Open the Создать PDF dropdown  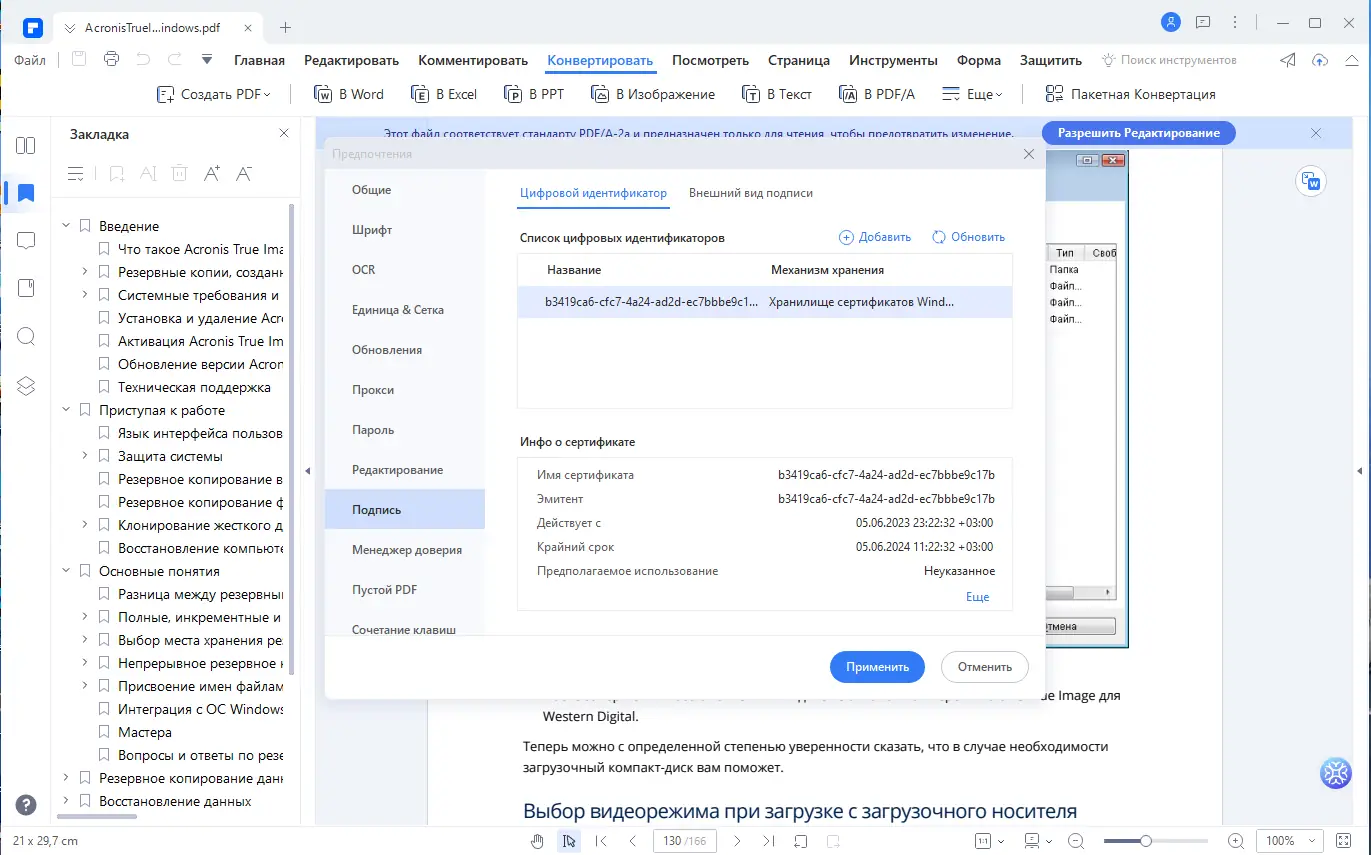pyautogui.click(x=214, y=94)
